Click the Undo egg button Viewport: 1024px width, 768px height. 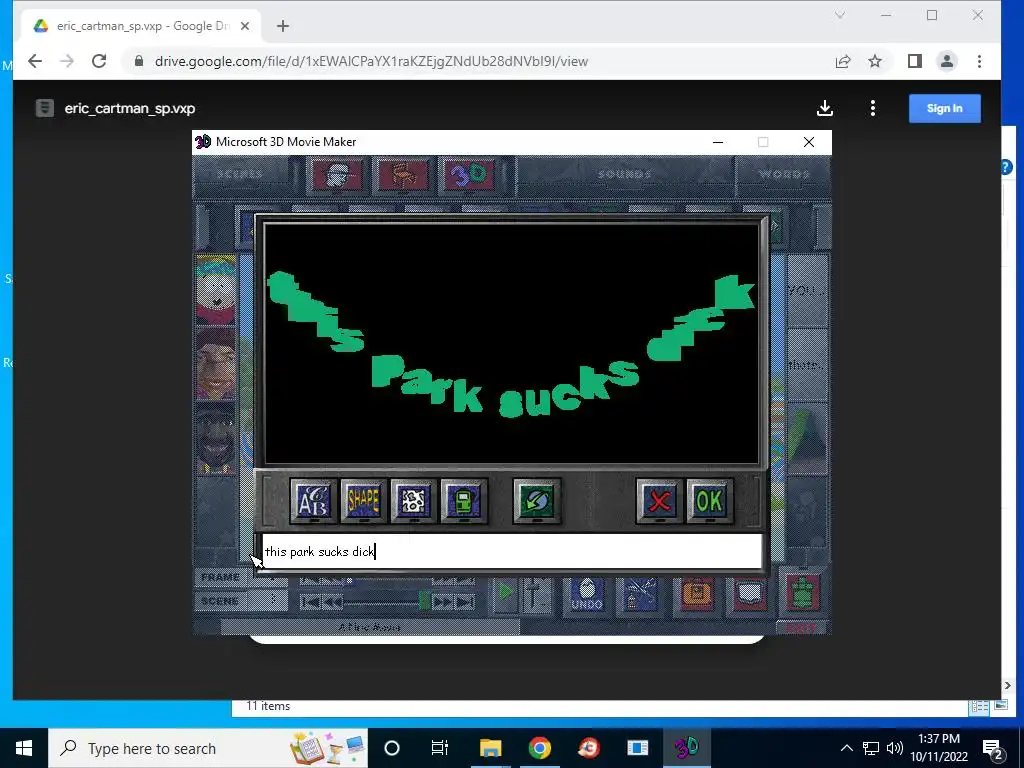586,594
